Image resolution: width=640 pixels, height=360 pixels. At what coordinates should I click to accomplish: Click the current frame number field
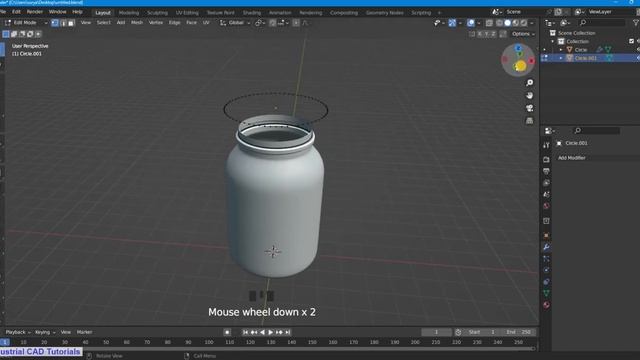pyautogui.click(x=436, y=332)
